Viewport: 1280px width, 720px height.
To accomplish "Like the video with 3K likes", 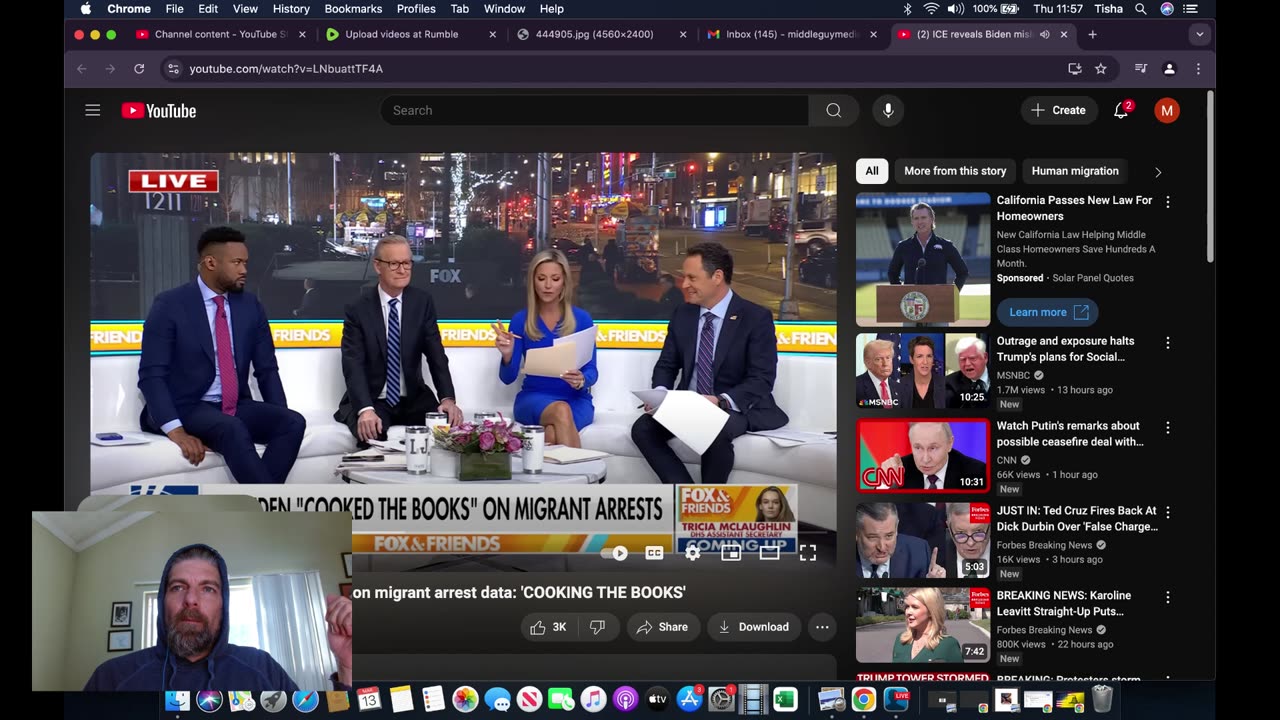I will tap(548, 627).
